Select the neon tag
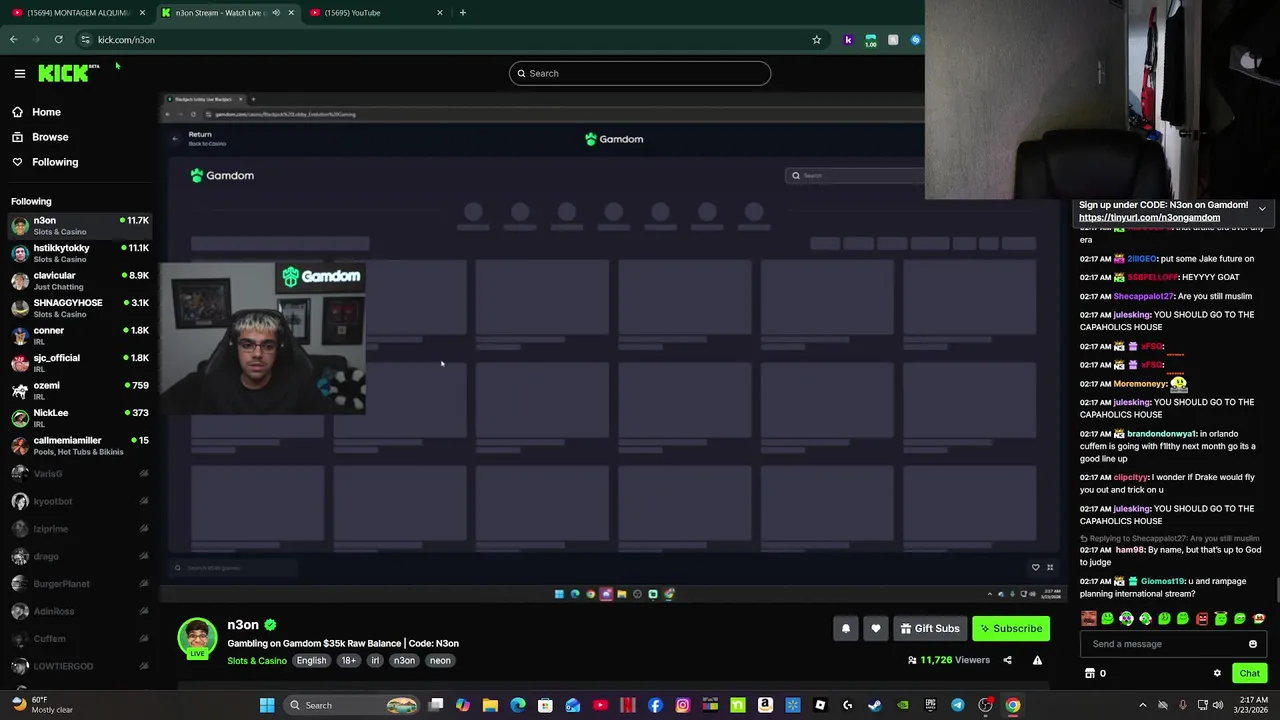The height and width of the screenshot is (720, 1280). tap(440, 660)
